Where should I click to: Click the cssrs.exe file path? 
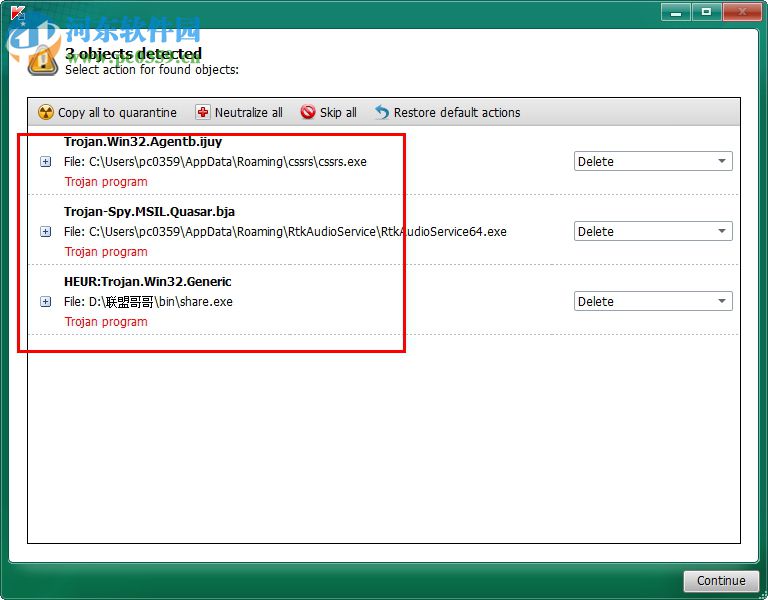[x=215, y=162]
